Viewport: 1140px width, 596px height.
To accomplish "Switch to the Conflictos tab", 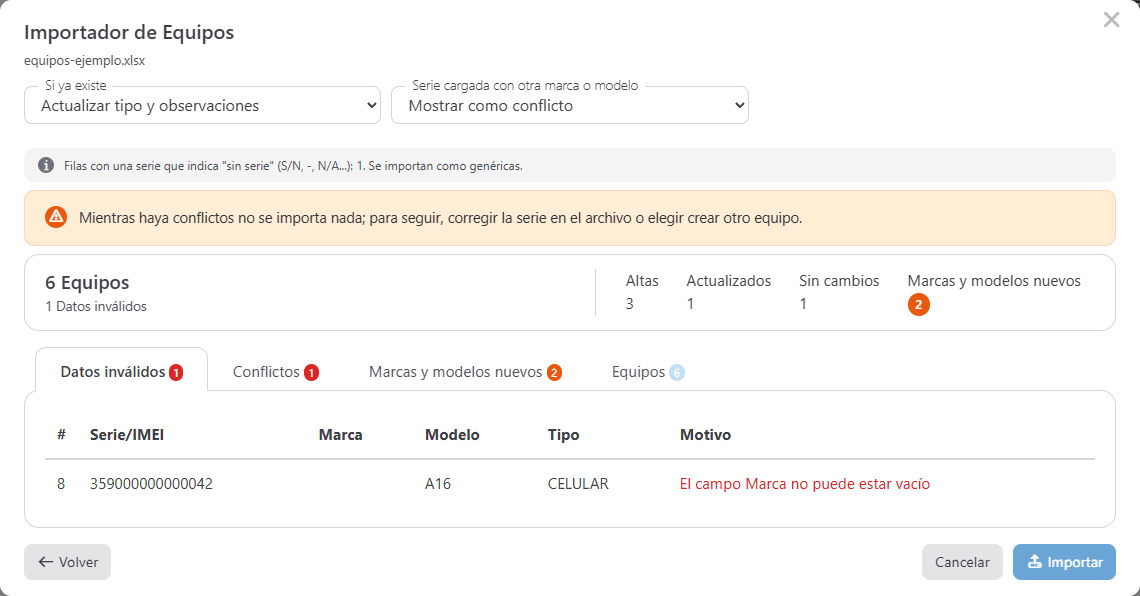I will click(276, 371).
